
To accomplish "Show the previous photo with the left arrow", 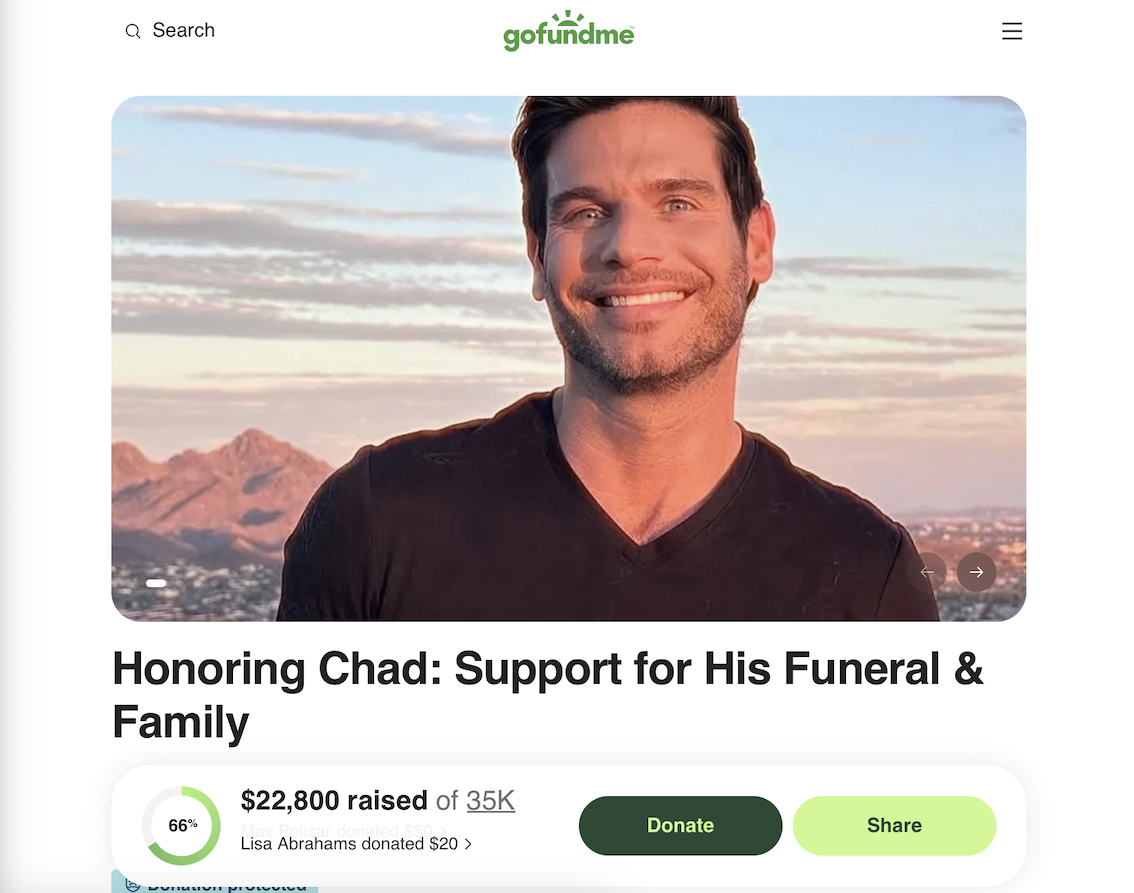I will (927, 572).
